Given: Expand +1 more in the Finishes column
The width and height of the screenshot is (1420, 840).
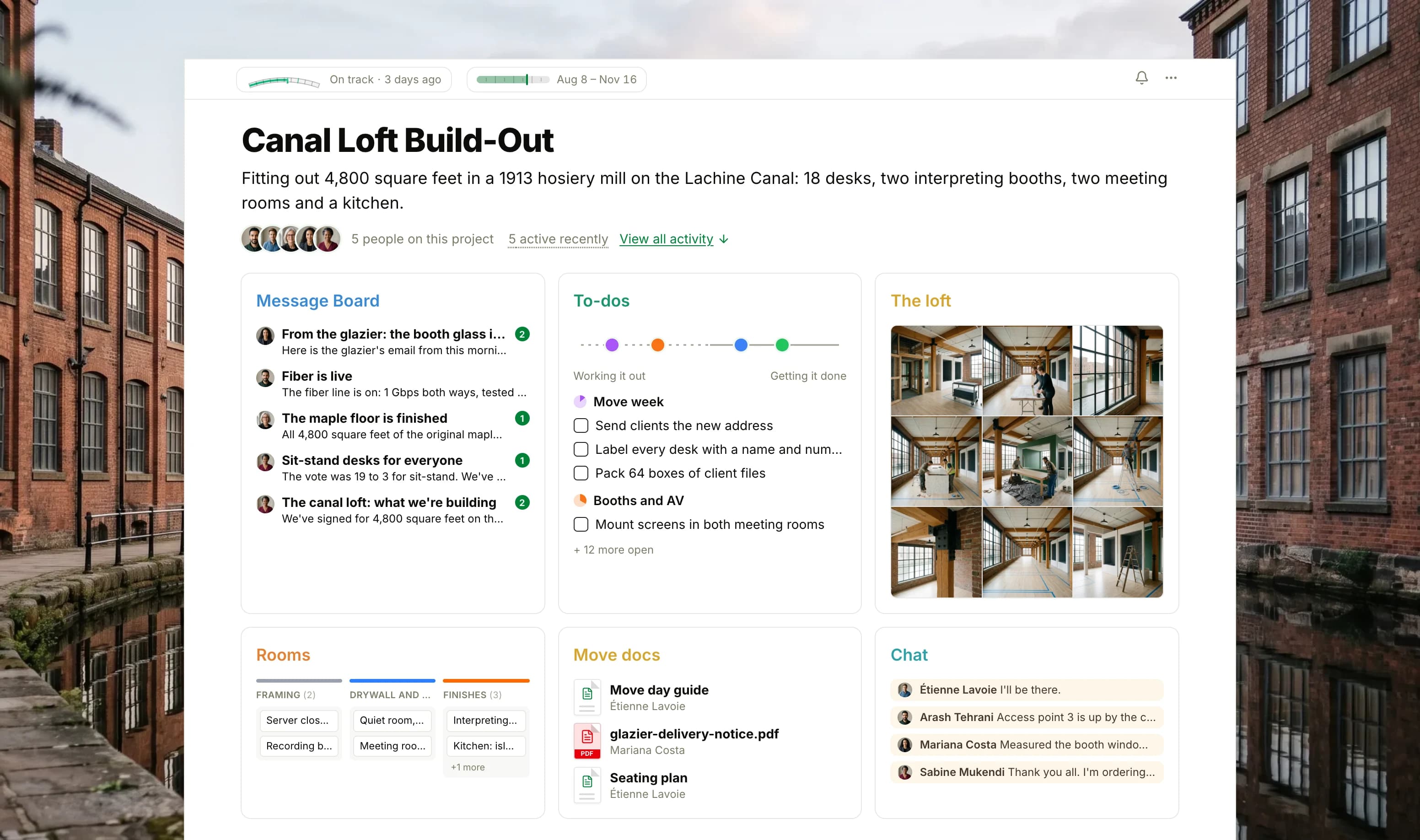Looking at the screenshot, I should (x=468, y=767).
